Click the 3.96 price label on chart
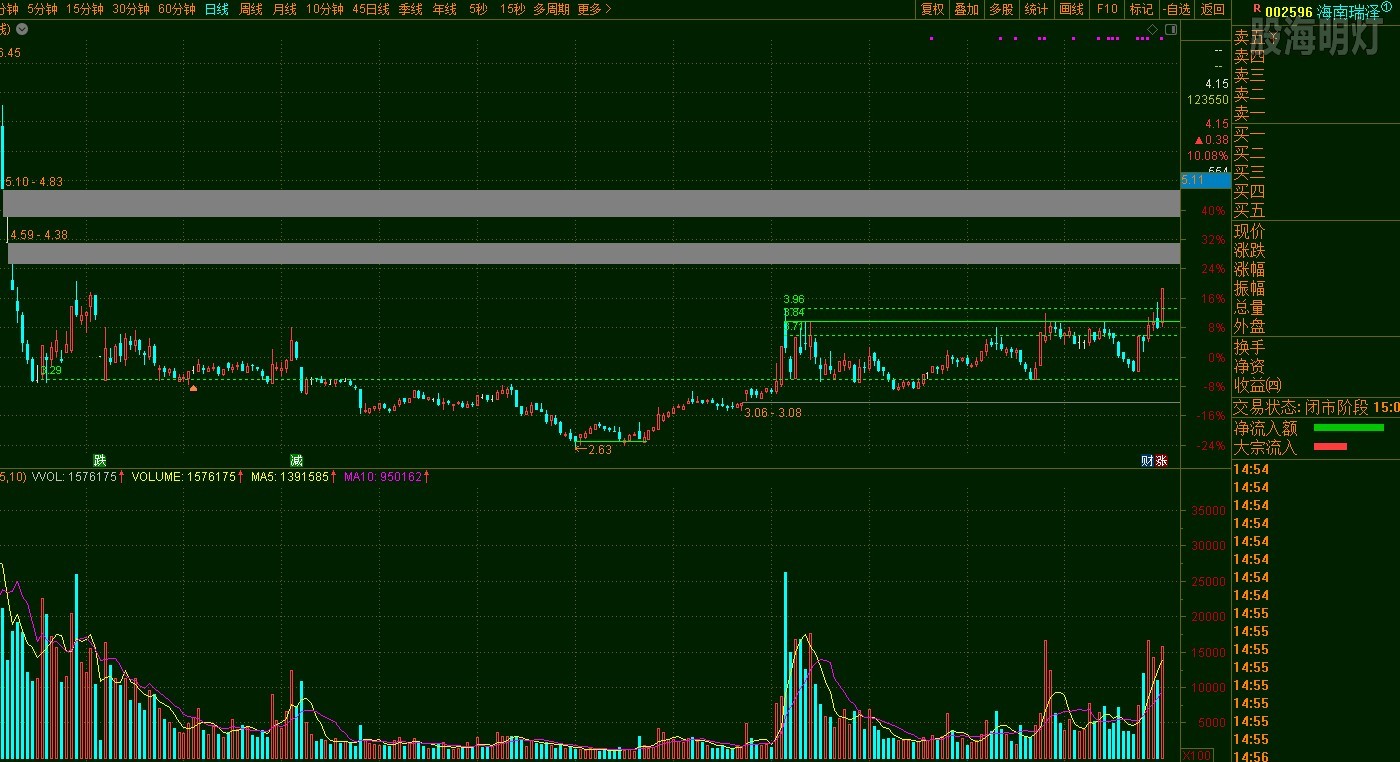This screenshot has width=1400, height=762. tap(794, 299)
